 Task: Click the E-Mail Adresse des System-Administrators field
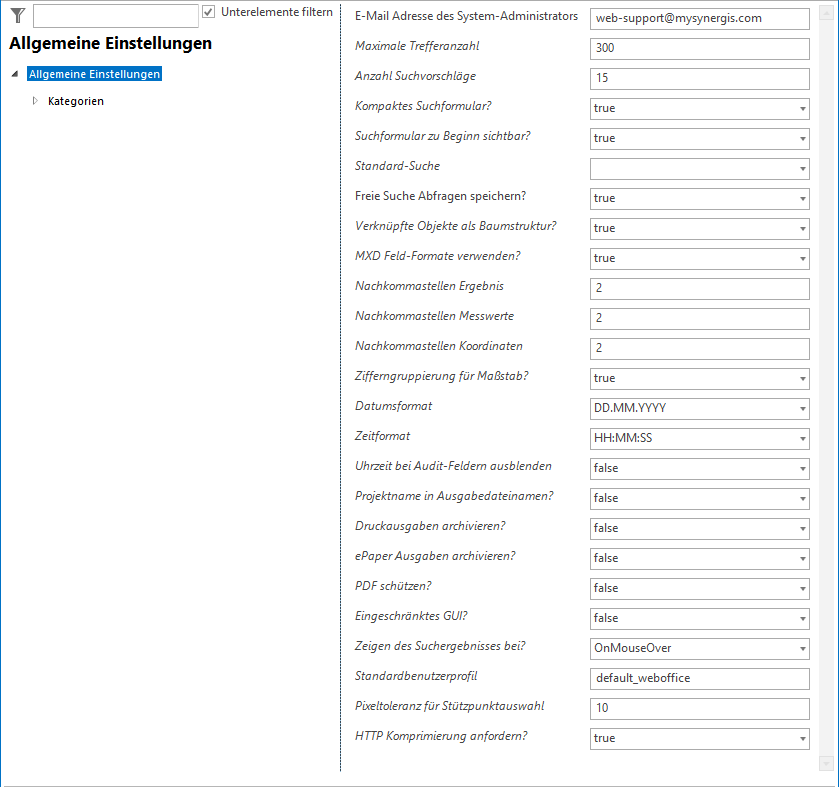click(699, 18)
